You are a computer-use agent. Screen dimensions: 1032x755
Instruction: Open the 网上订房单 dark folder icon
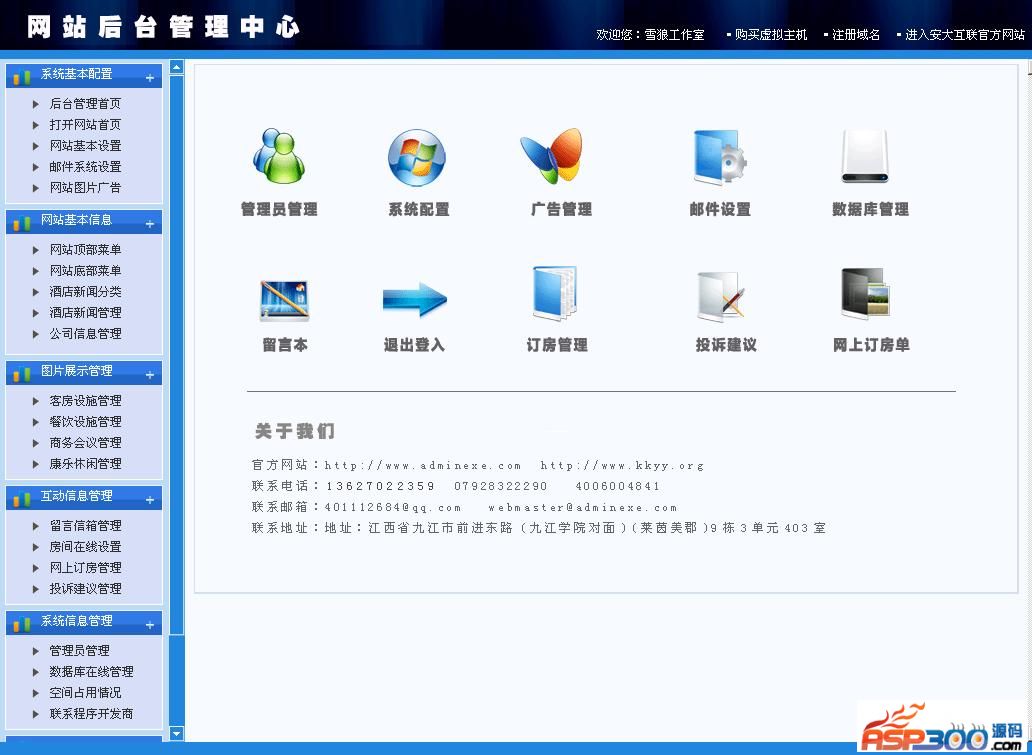[866, 294]
